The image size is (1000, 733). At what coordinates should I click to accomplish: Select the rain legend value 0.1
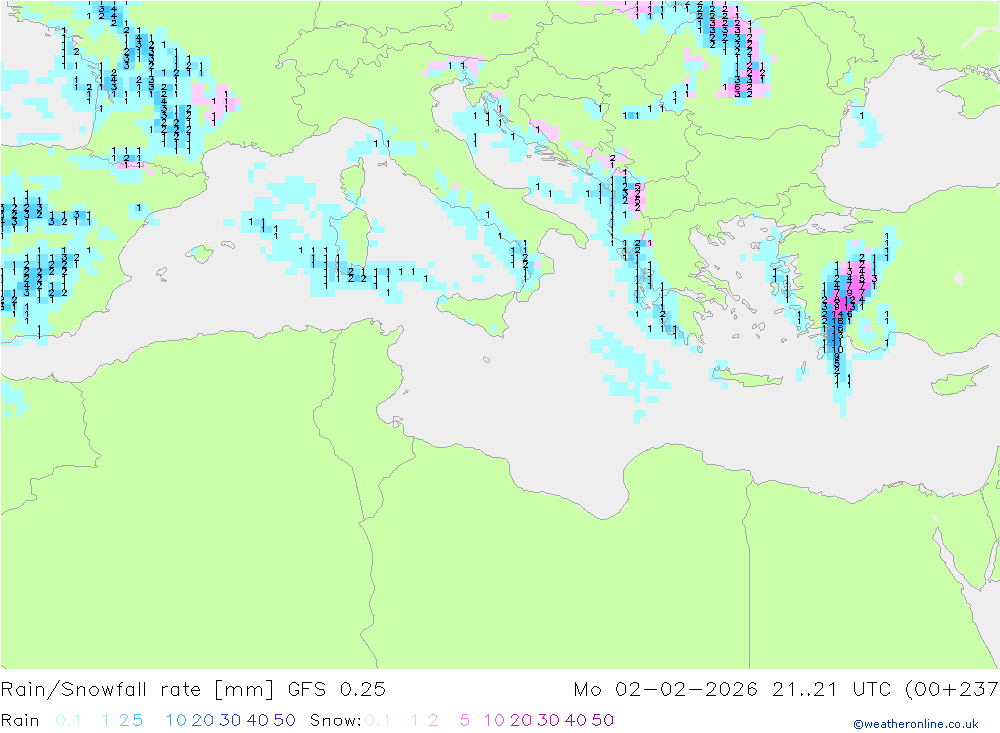[x=68, y=720]
